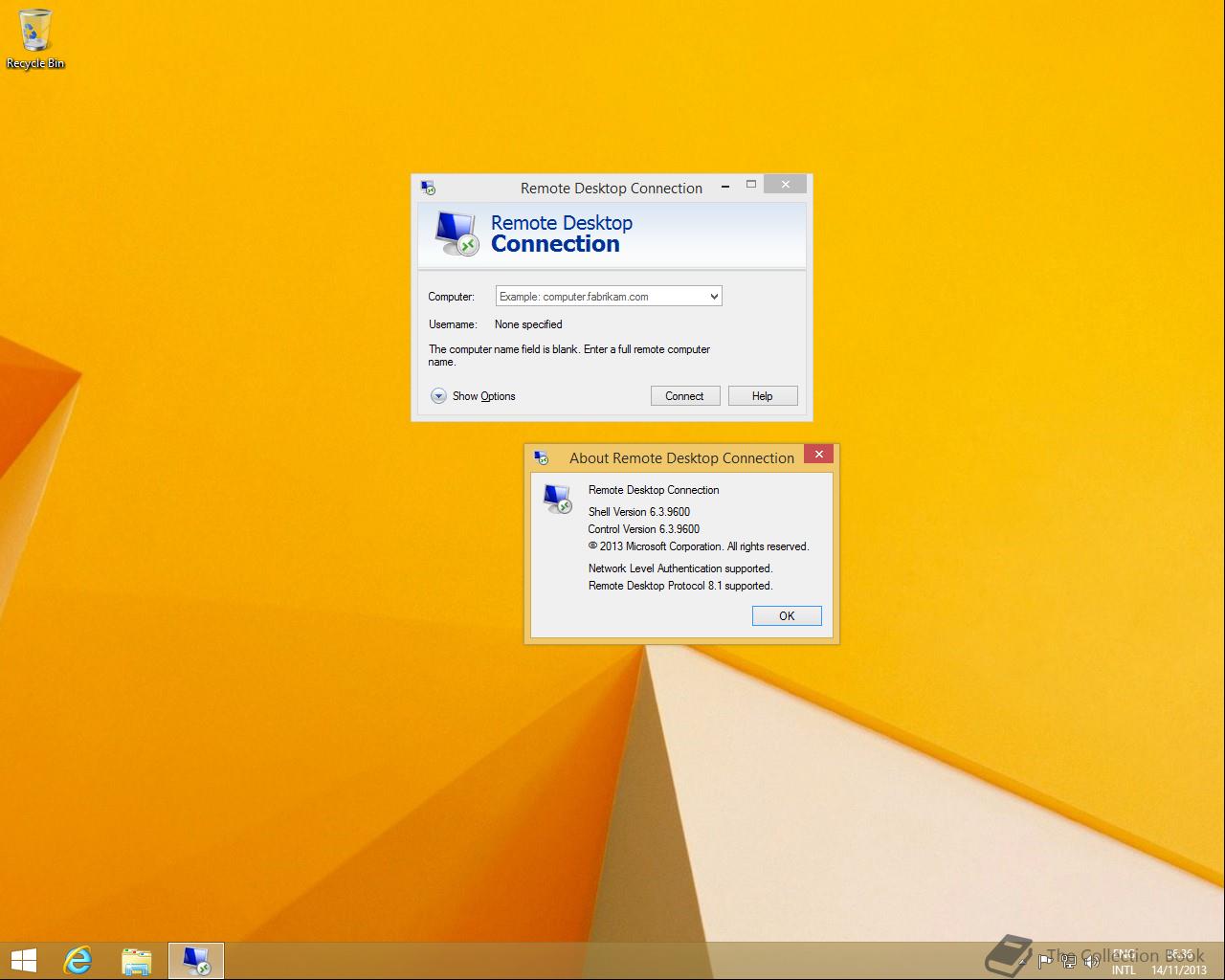Click the 'None specified' username text
Viewport: 1225px width, 980px height.
pos(528,324)
